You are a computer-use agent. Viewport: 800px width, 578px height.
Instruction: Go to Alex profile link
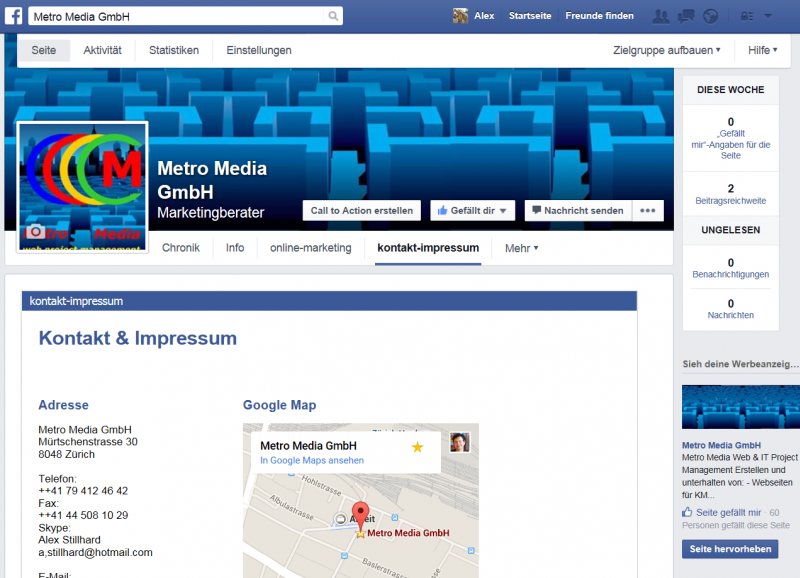(x=484, y=16)
